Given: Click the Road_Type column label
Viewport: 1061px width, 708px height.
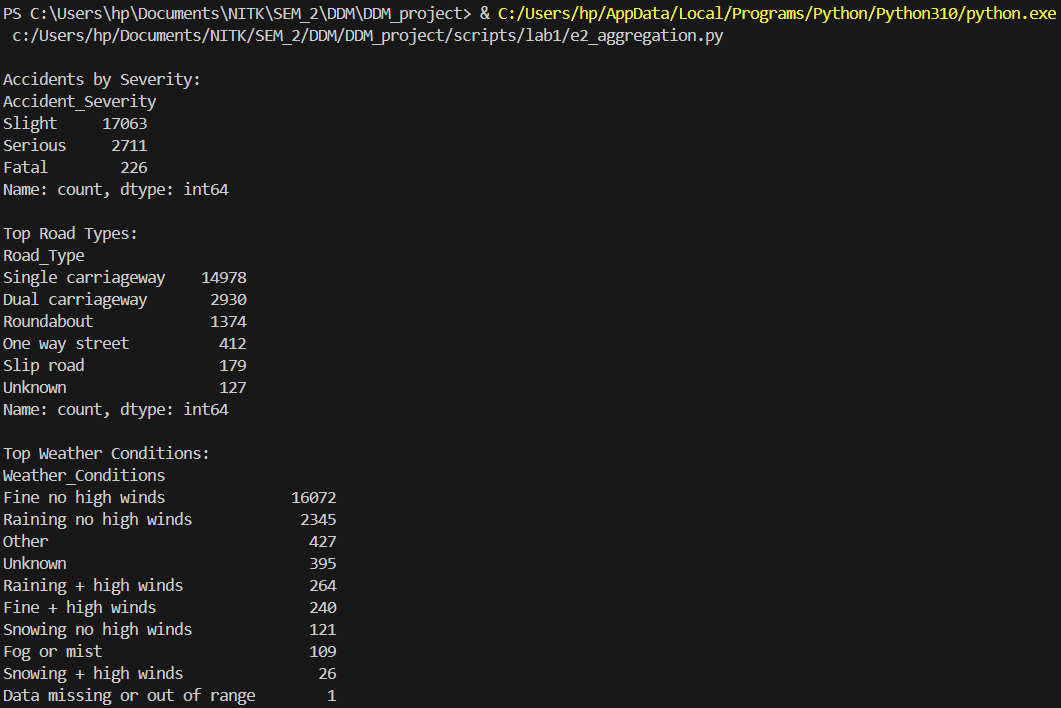Looking at the screenshot, I should (x=44, y=255).
